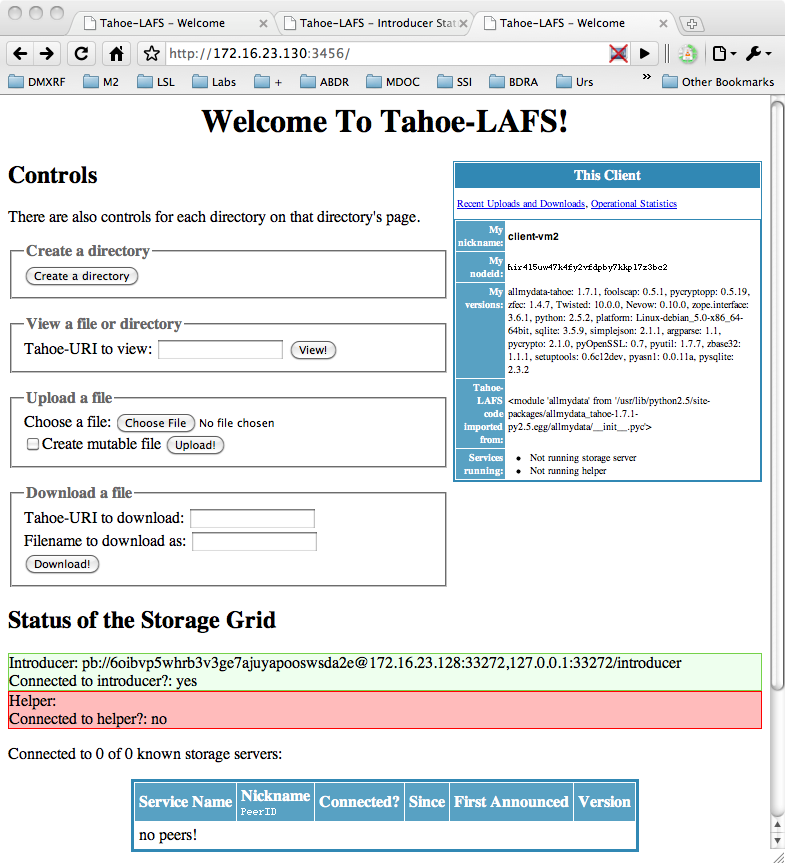785x864 pixels.
Task: Close the Introducer Status tab
Action: click(x=463, y=24)
